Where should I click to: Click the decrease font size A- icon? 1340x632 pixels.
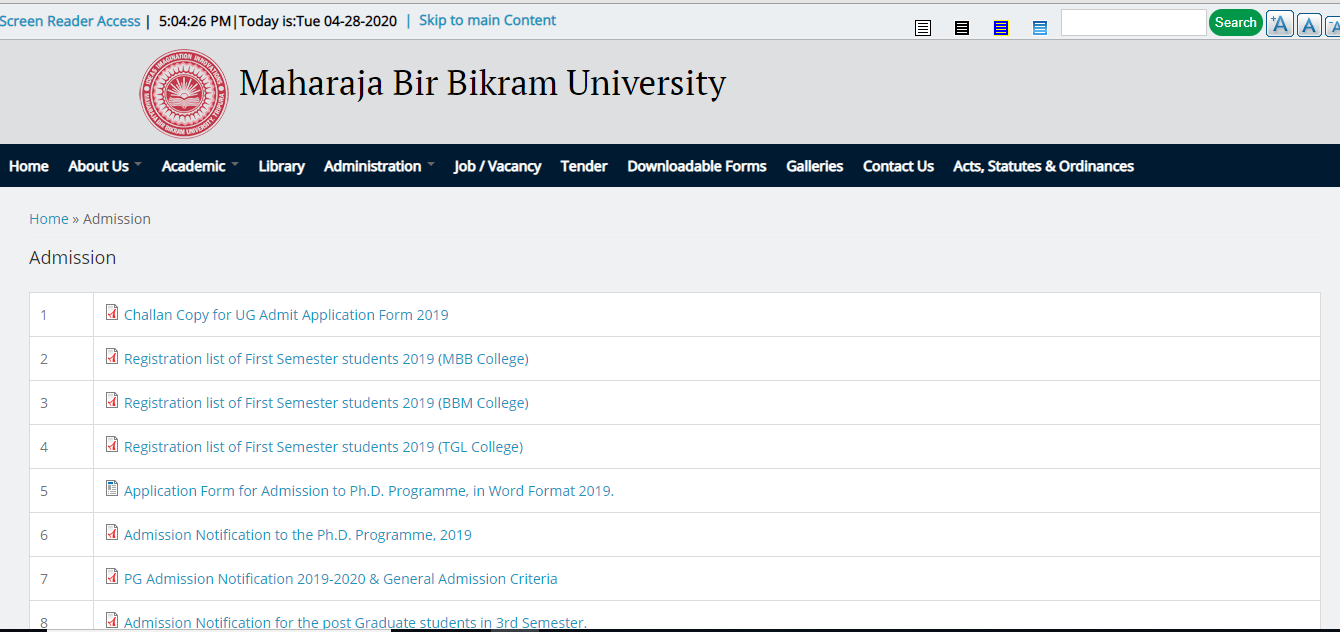pyautogui.click(x=1333, y=24)
